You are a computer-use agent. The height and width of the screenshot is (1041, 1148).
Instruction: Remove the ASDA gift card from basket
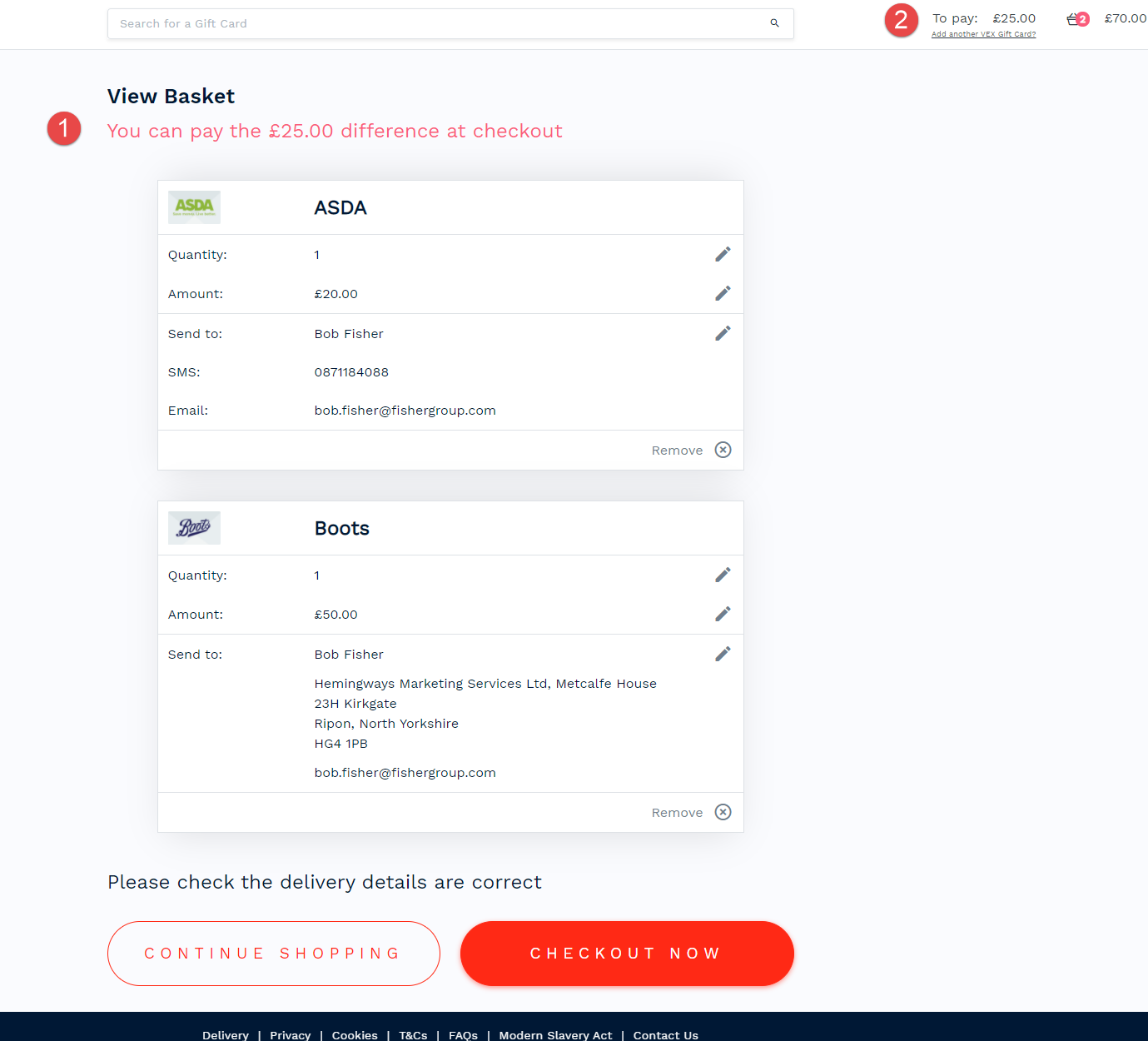tap(723, 450)
